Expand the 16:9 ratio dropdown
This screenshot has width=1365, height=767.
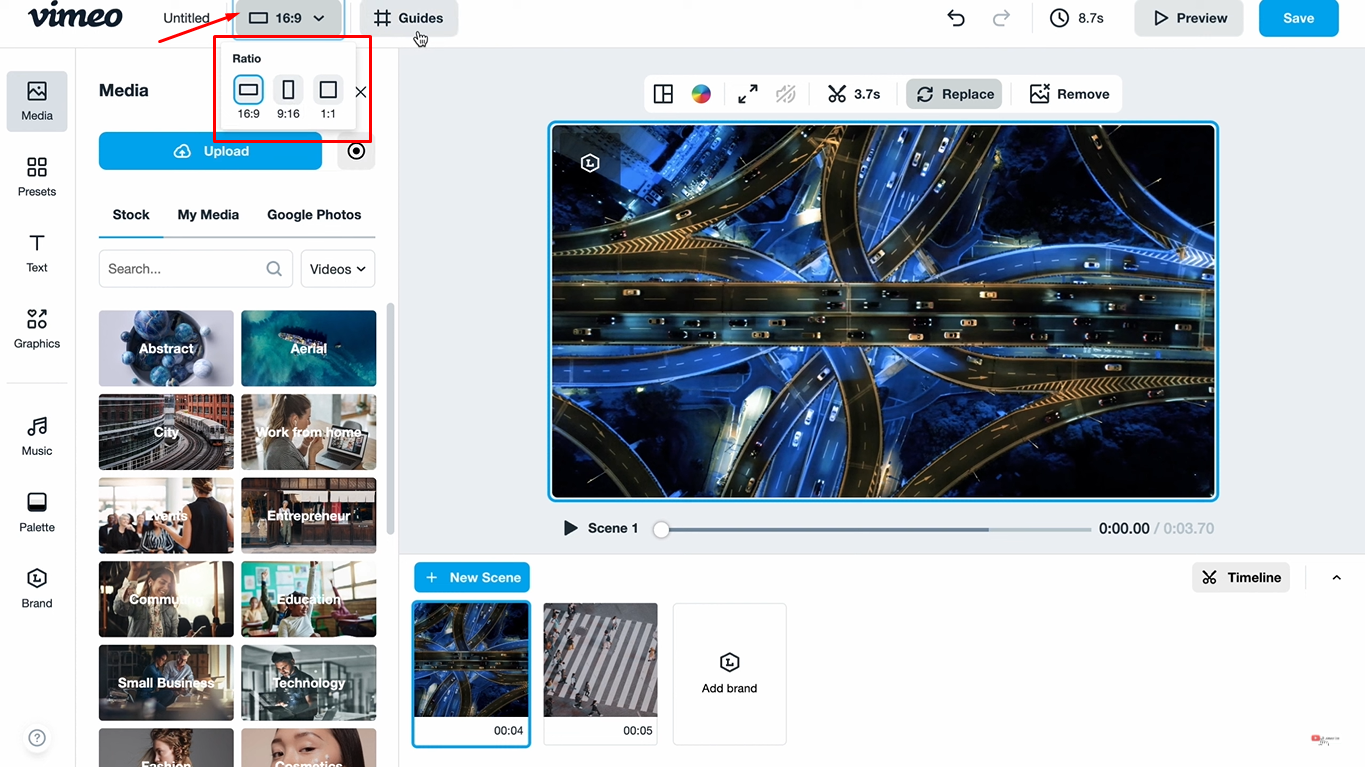coord(288,18)
